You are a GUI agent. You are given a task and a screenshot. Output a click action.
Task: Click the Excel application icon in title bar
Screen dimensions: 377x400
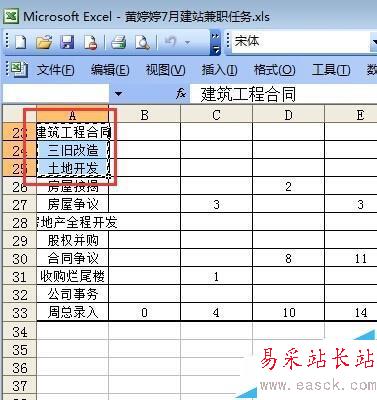[11, 16]
